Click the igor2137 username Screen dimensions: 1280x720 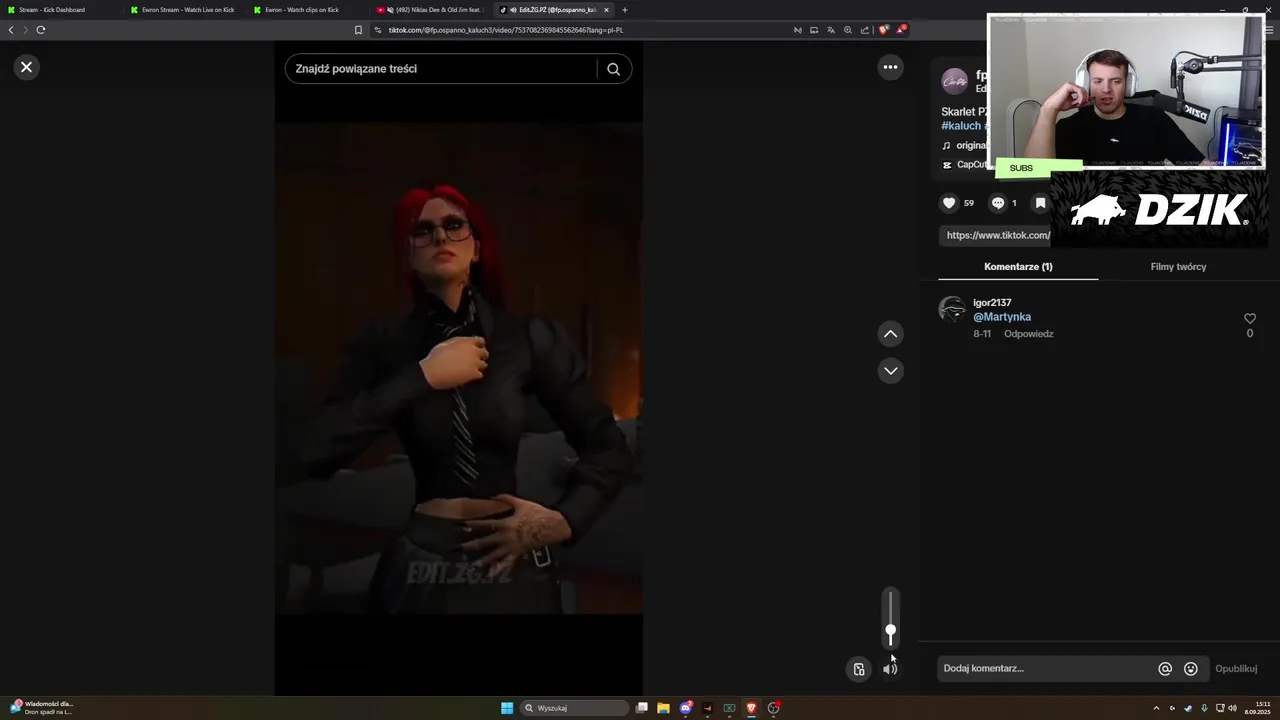pyautogui.click(x=992, y=302)
